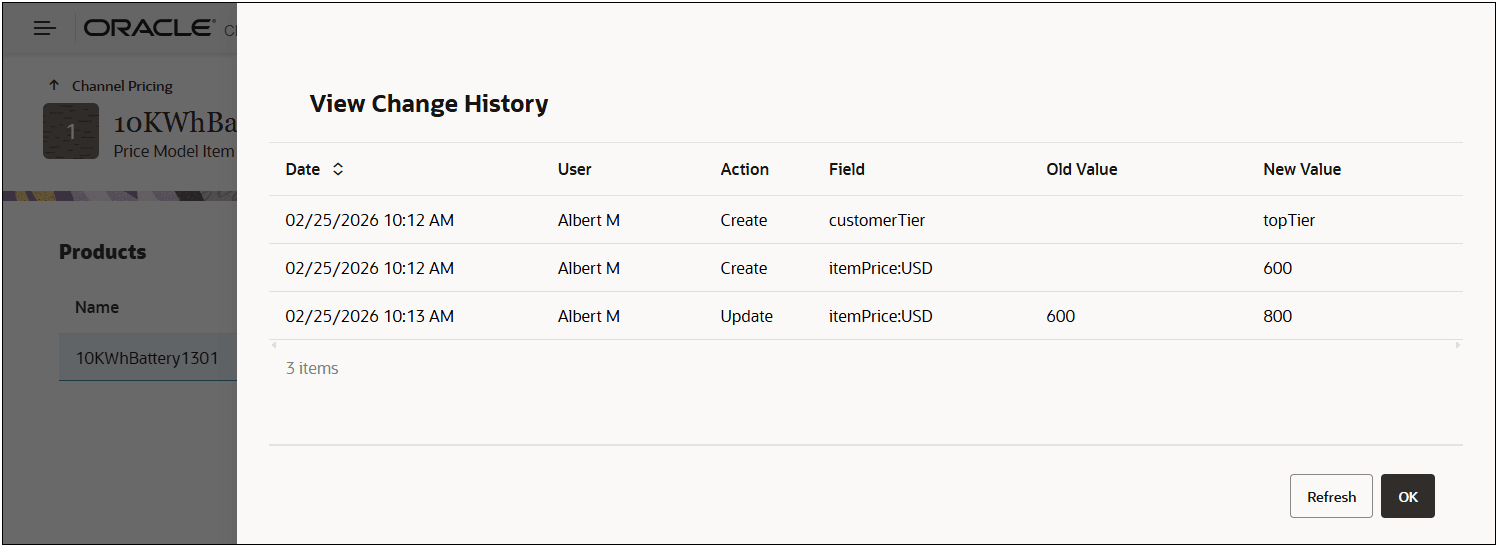1498x547 pixels.
Task: Click the User column header
Action: 575,170
